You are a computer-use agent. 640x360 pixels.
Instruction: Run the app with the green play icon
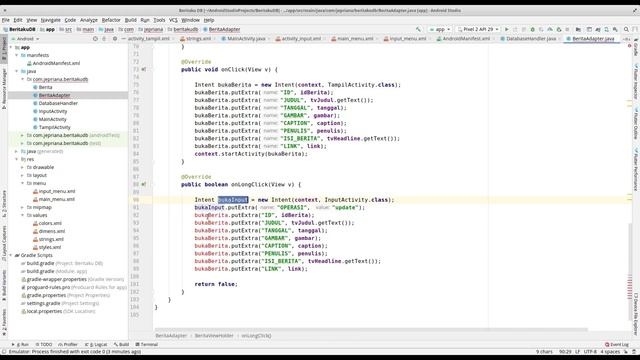(x=507, y=29)
